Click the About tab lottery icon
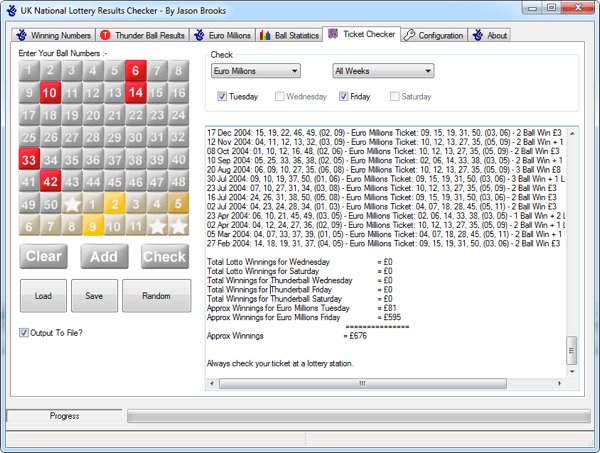 click(x=478, y=35)
